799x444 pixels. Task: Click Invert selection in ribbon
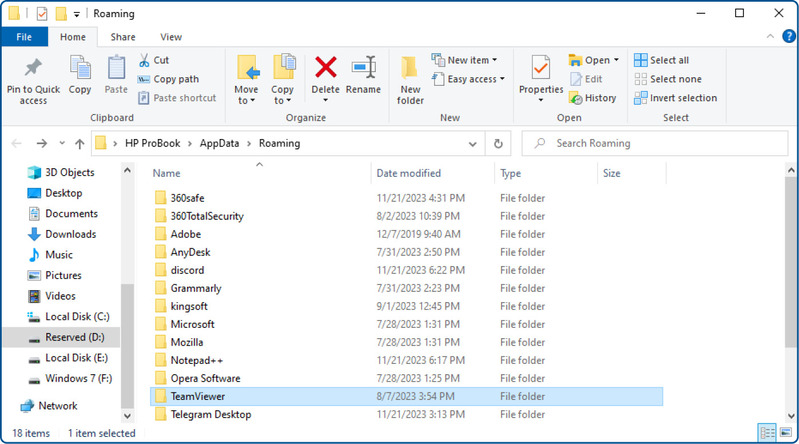[676, 98]
